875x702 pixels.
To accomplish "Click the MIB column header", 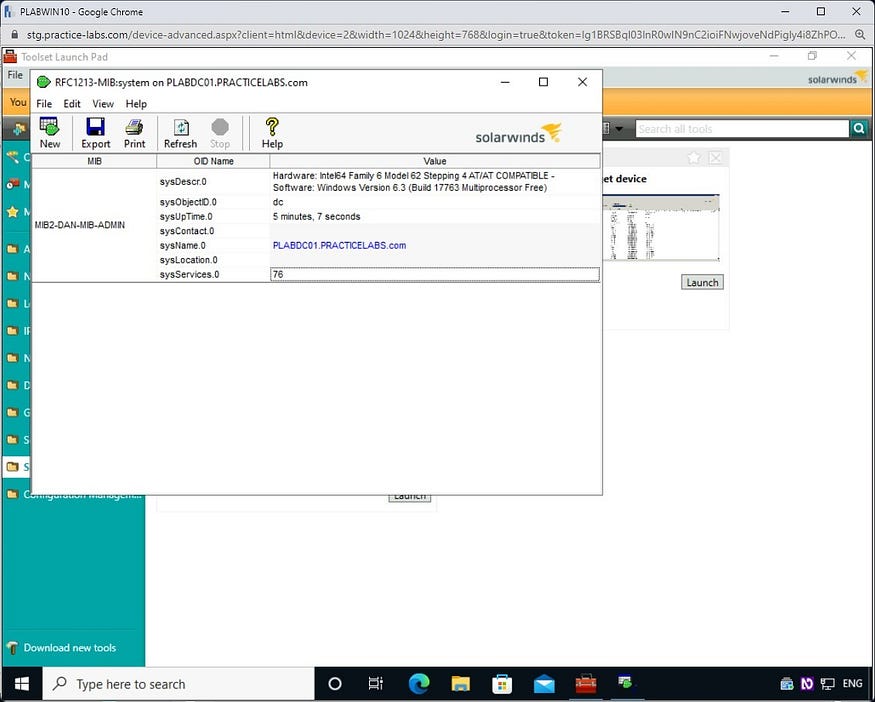I will [94, 161].
